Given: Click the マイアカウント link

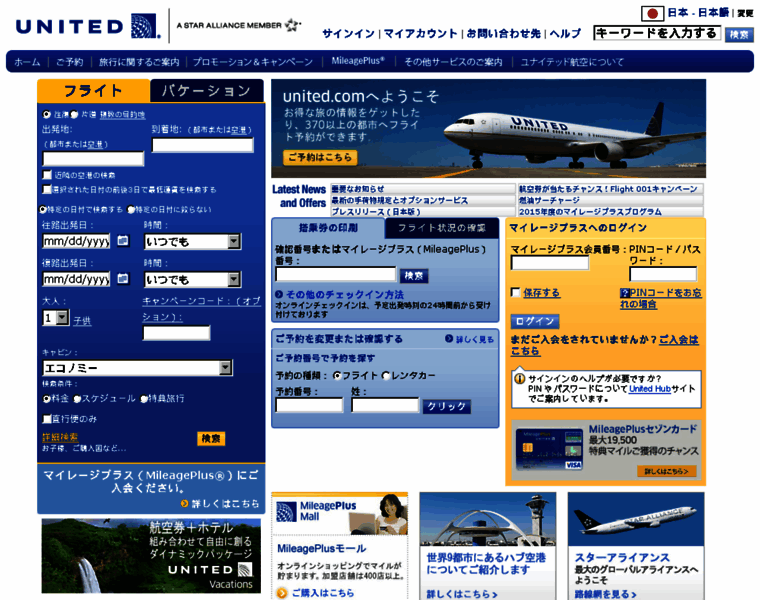Looking at the screenshot, I should (x=421, y=33).
